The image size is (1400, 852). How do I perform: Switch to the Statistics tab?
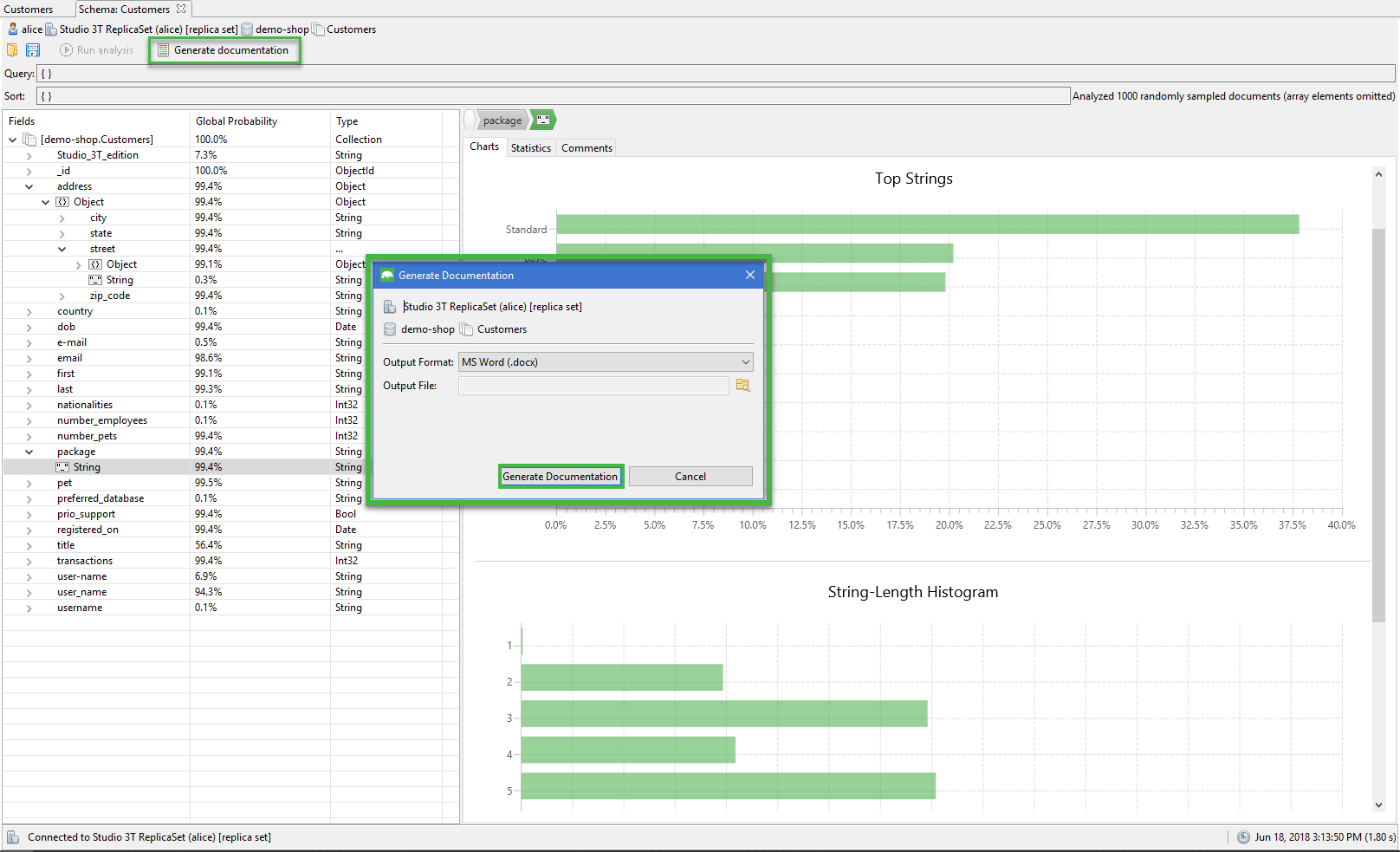(x=530, y=147)
